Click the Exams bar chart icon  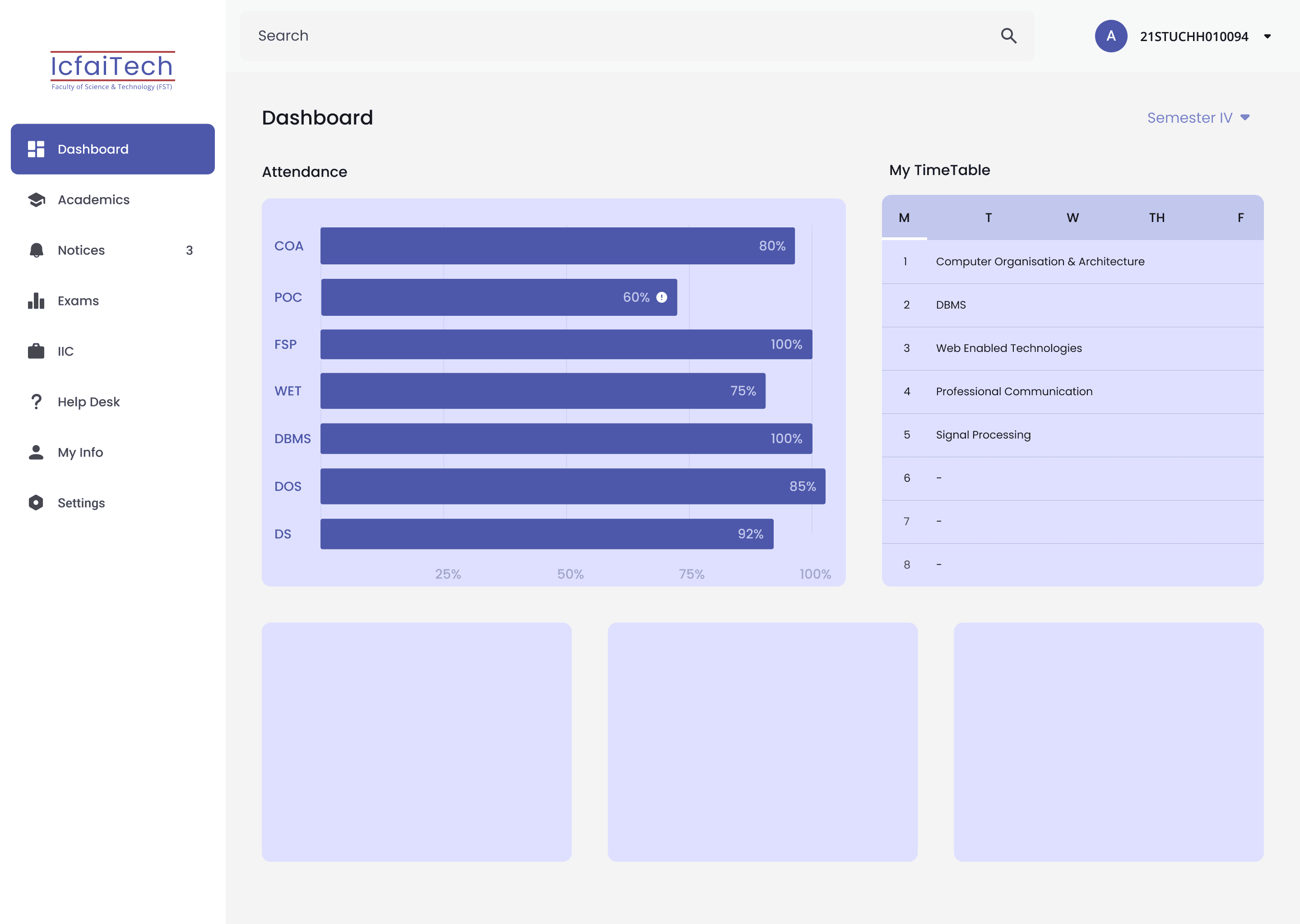[36, 300]
